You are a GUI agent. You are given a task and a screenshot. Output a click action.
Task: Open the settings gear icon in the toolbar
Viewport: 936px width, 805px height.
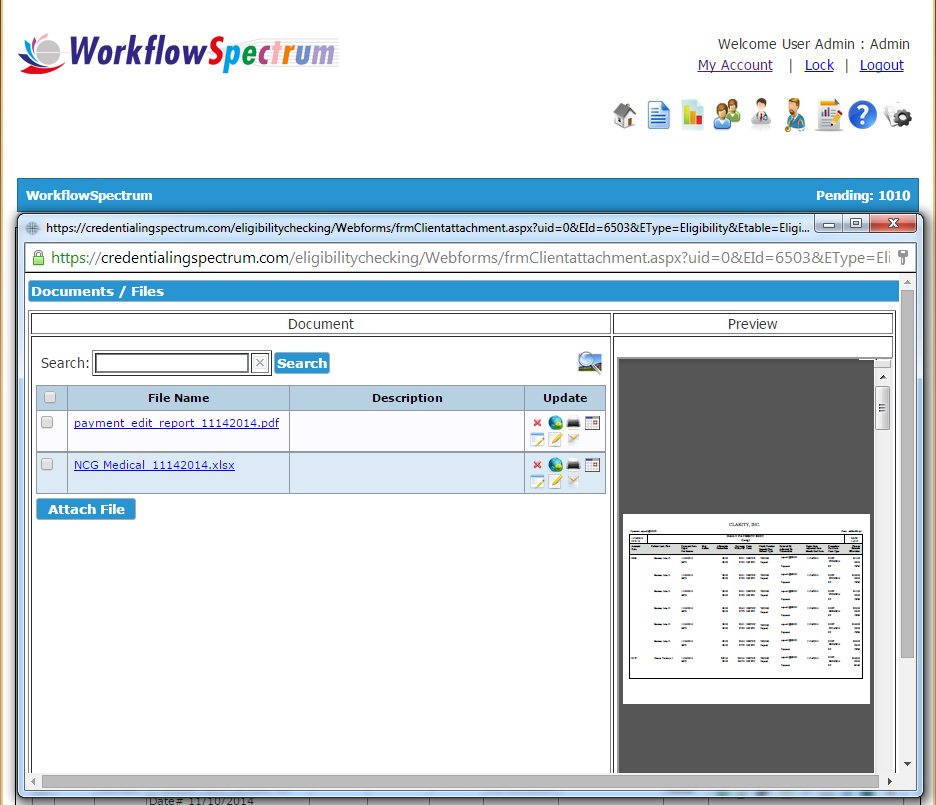(897, 115)
